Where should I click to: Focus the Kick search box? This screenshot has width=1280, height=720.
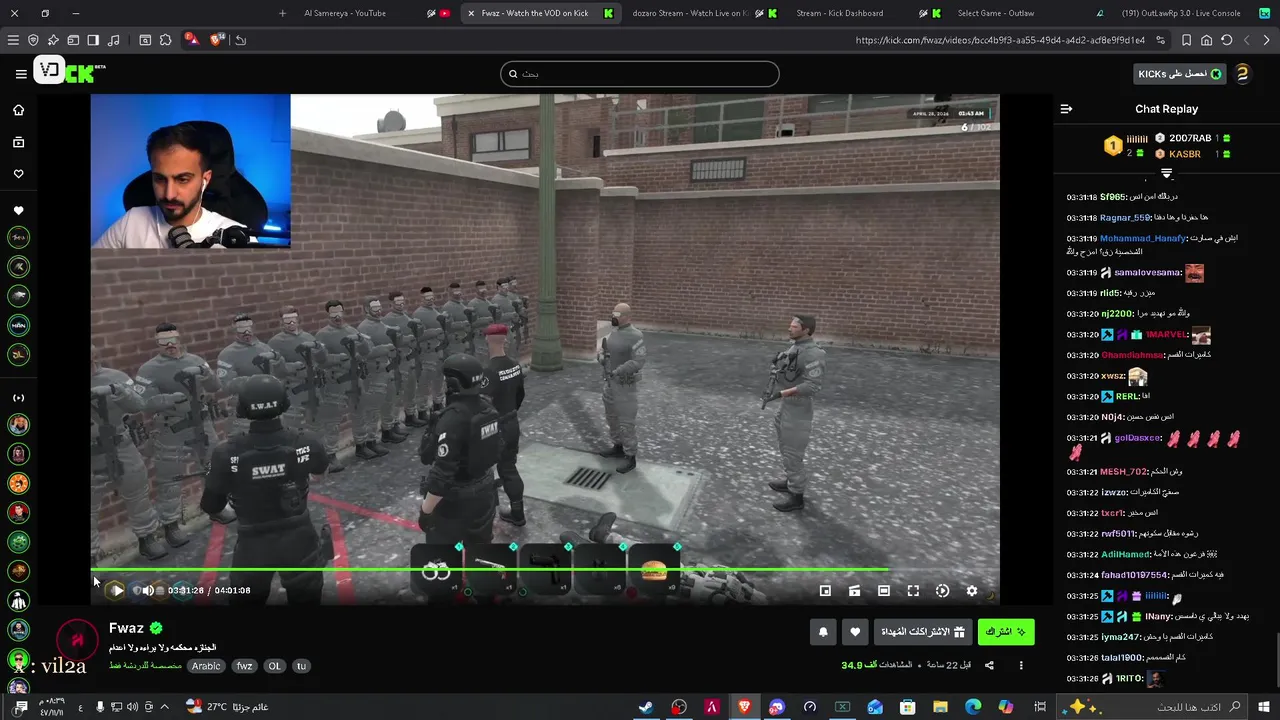(x=639, y=73)
